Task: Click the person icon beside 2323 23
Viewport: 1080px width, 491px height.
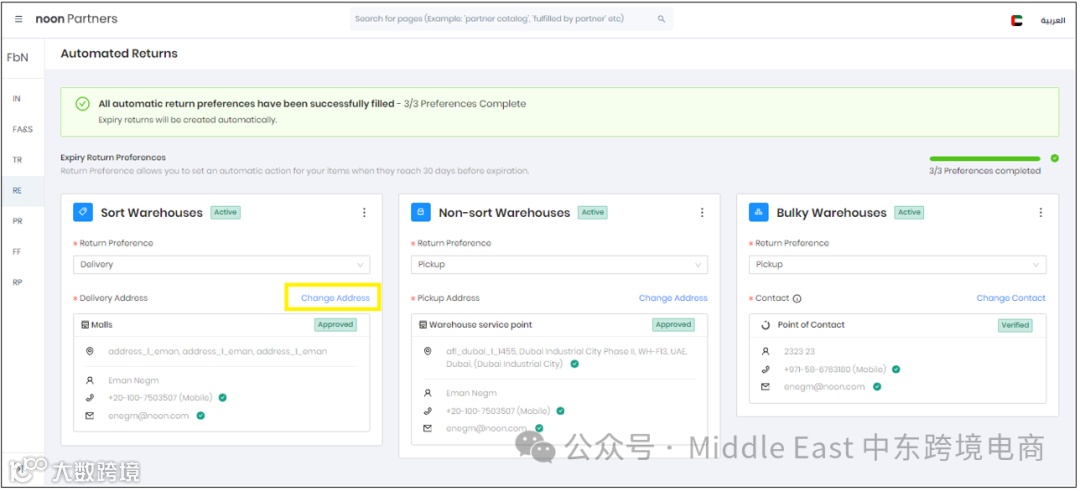Action: [765, 351]
